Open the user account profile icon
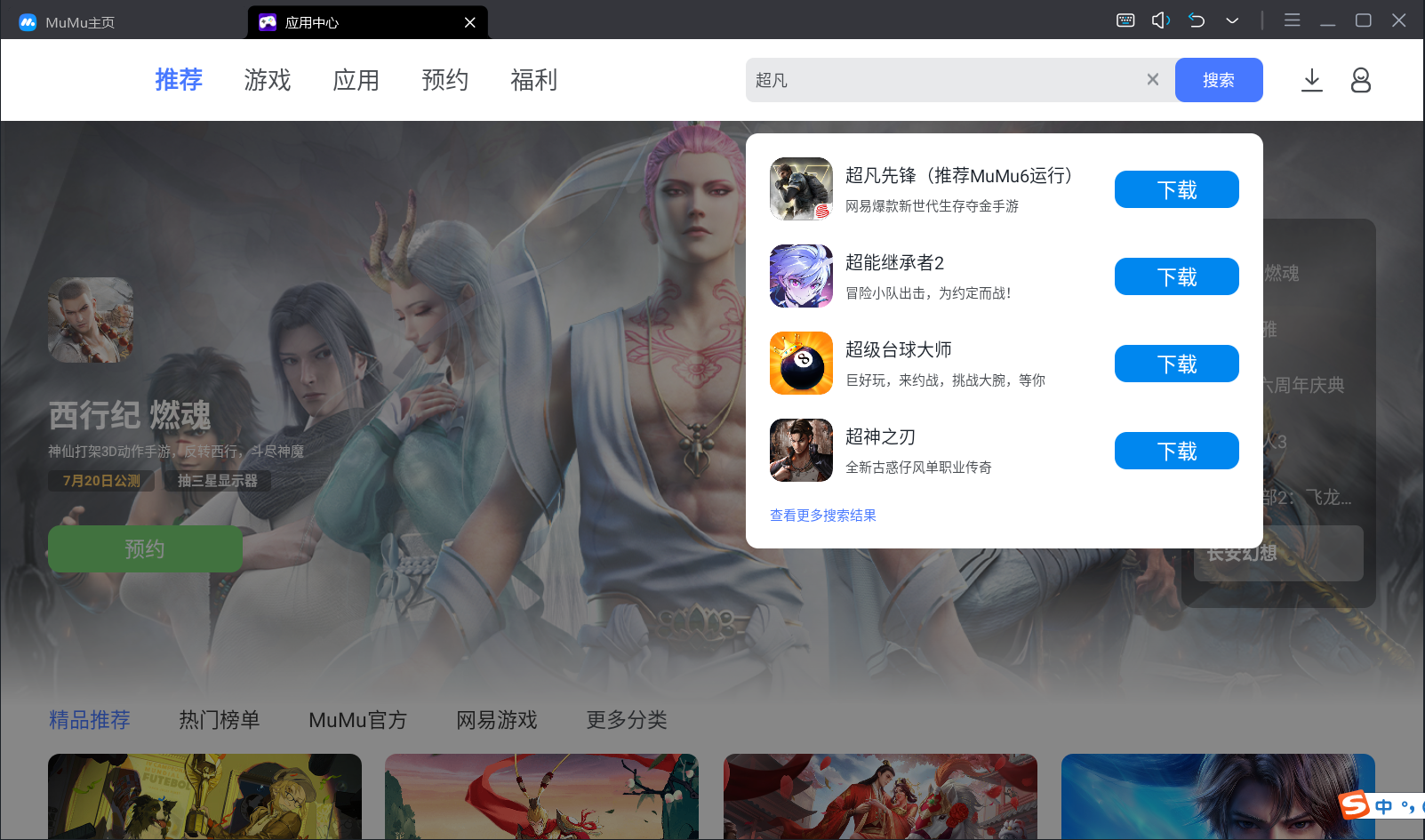 coord(1361,80)
